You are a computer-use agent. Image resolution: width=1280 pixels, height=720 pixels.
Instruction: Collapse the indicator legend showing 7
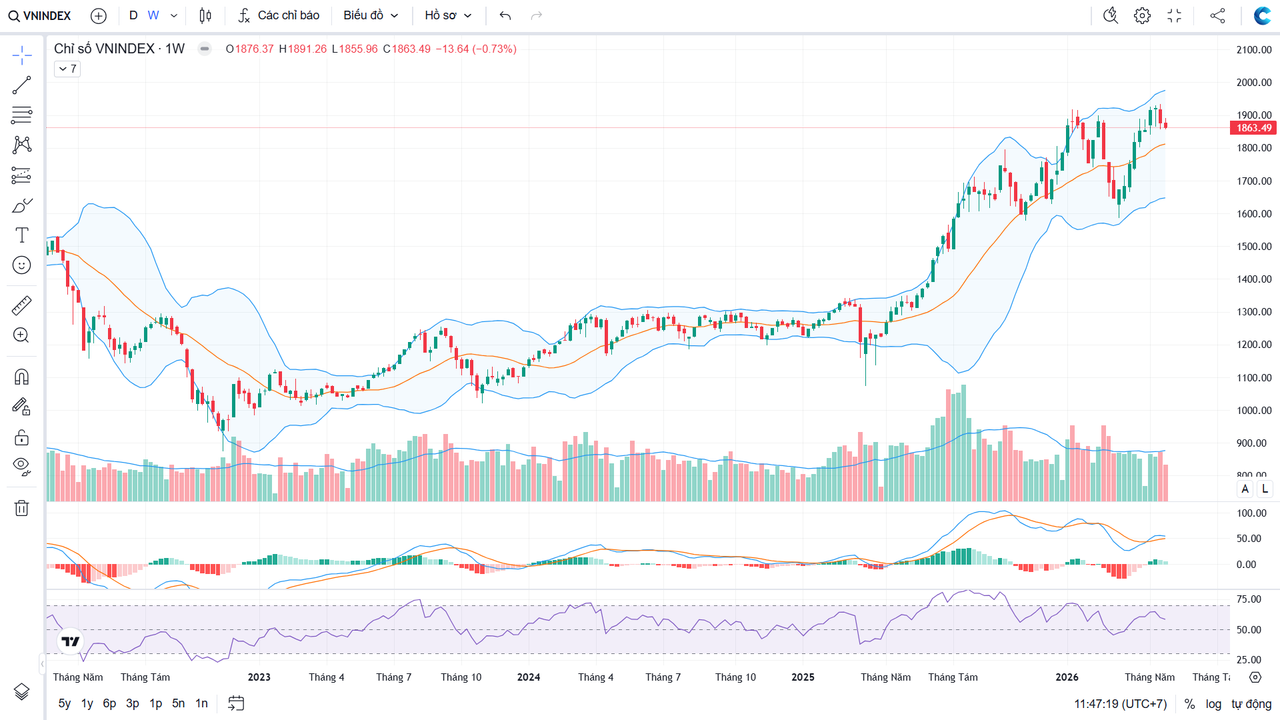tap(67, 68)
